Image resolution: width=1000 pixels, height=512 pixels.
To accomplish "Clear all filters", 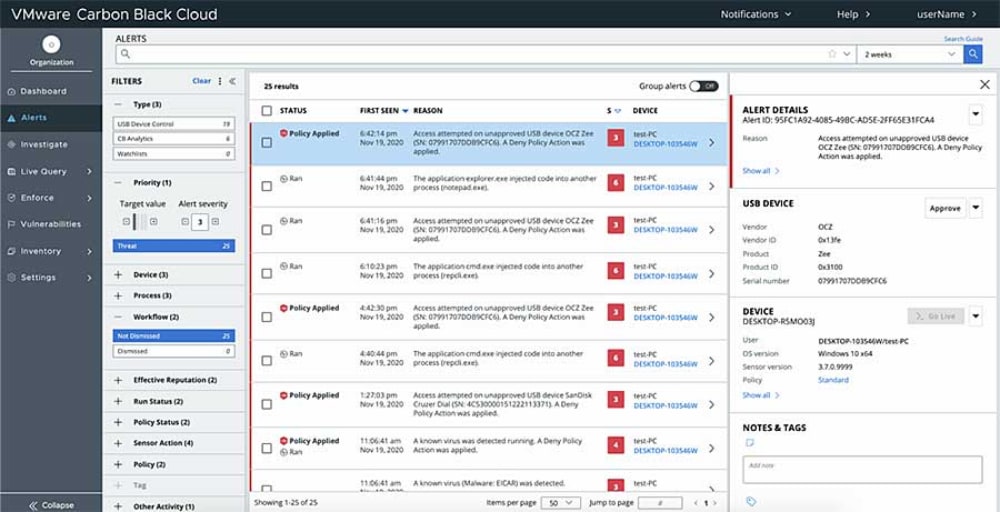I will point(202,81).
